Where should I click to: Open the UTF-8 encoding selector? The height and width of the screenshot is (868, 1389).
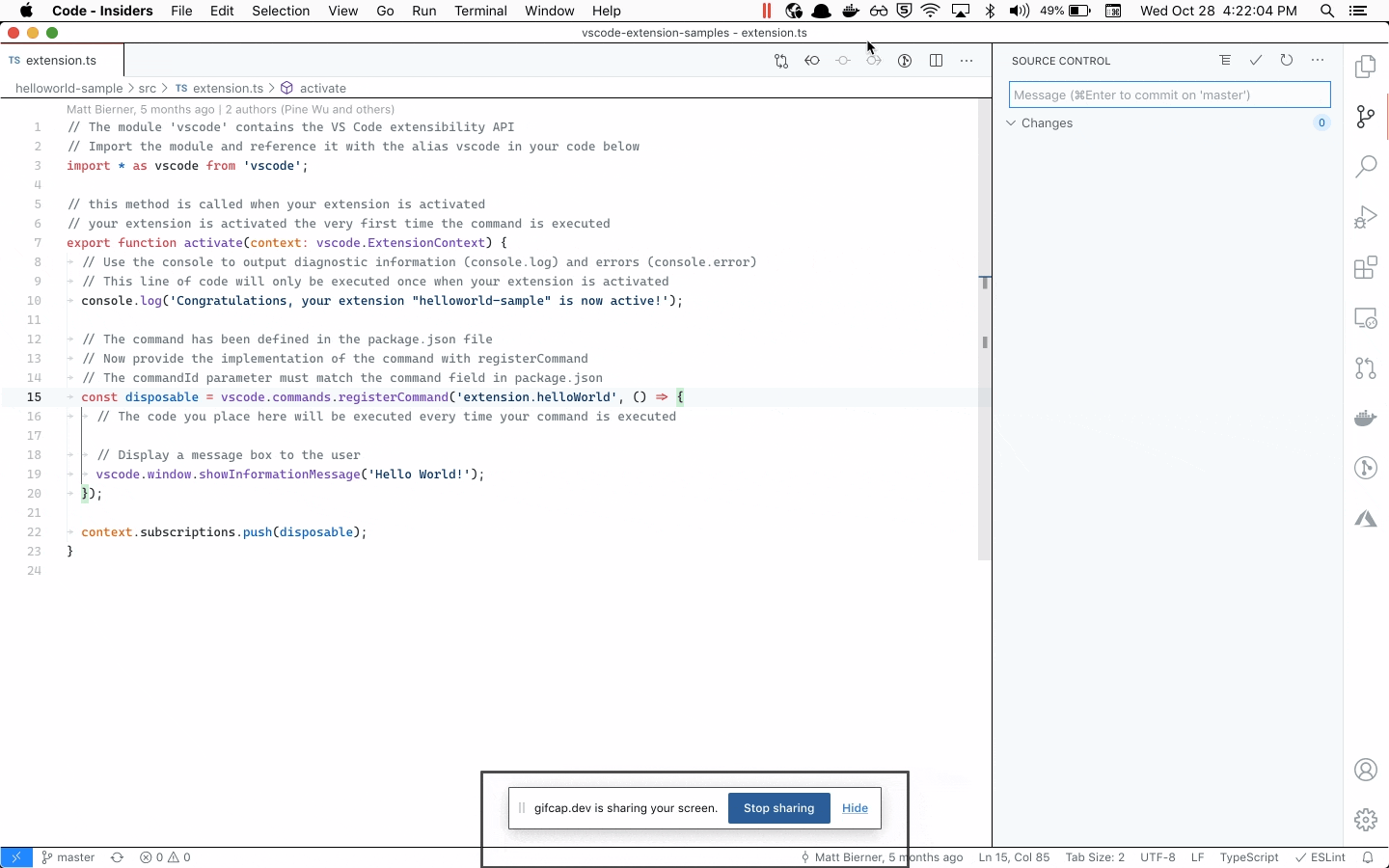1157,857
